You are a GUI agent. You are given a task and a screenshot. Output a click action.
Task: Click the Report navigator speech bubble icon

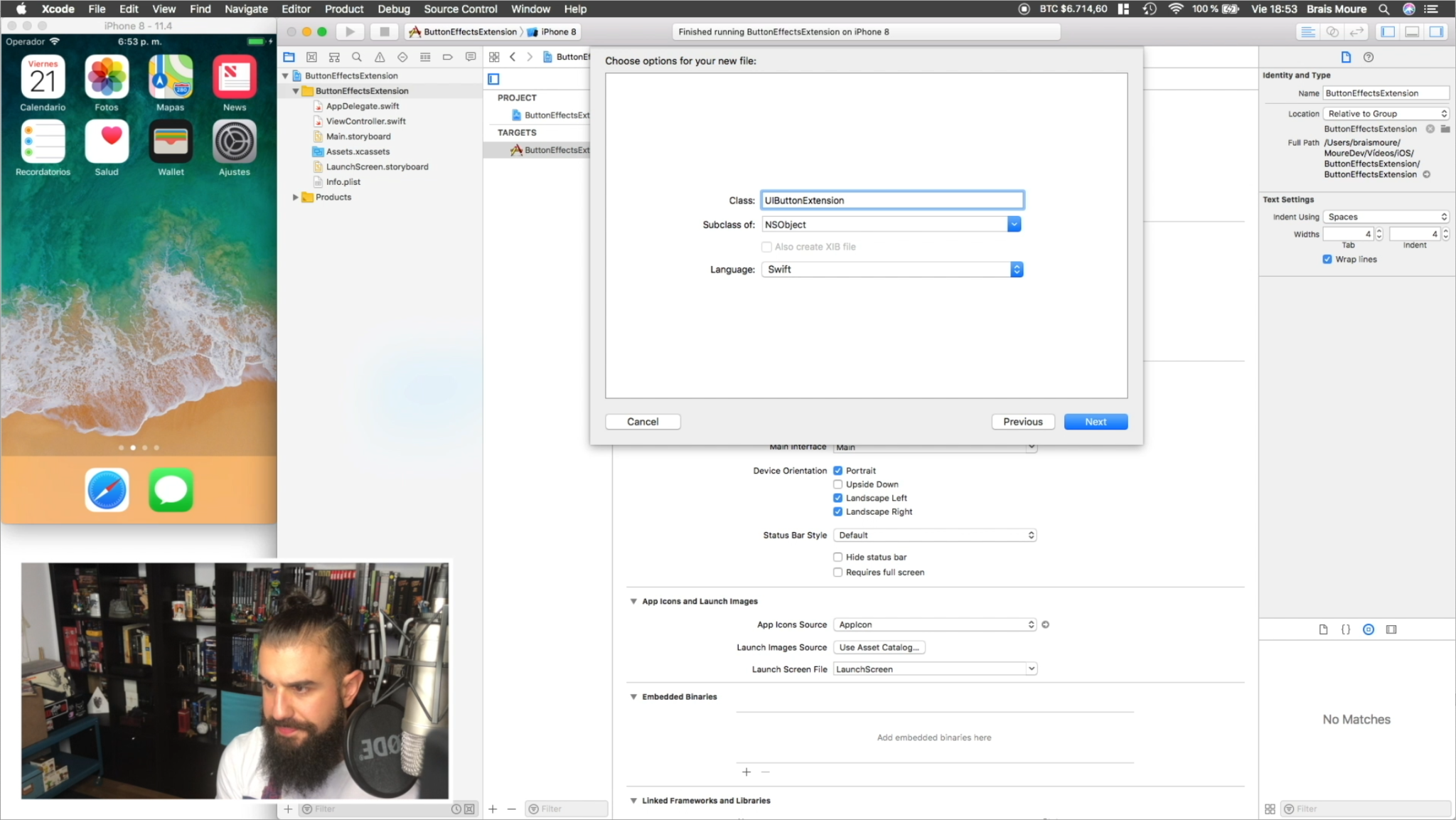tap(470, 57)
